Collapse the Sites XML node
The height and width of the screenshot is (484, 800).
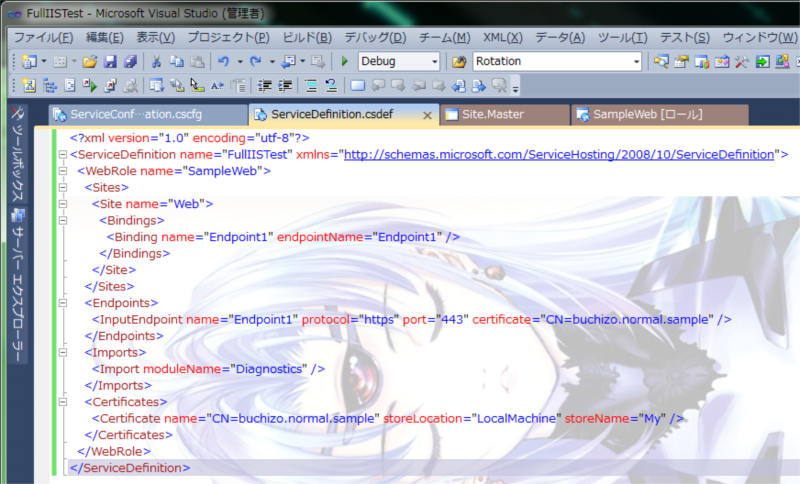click(63, 187)
